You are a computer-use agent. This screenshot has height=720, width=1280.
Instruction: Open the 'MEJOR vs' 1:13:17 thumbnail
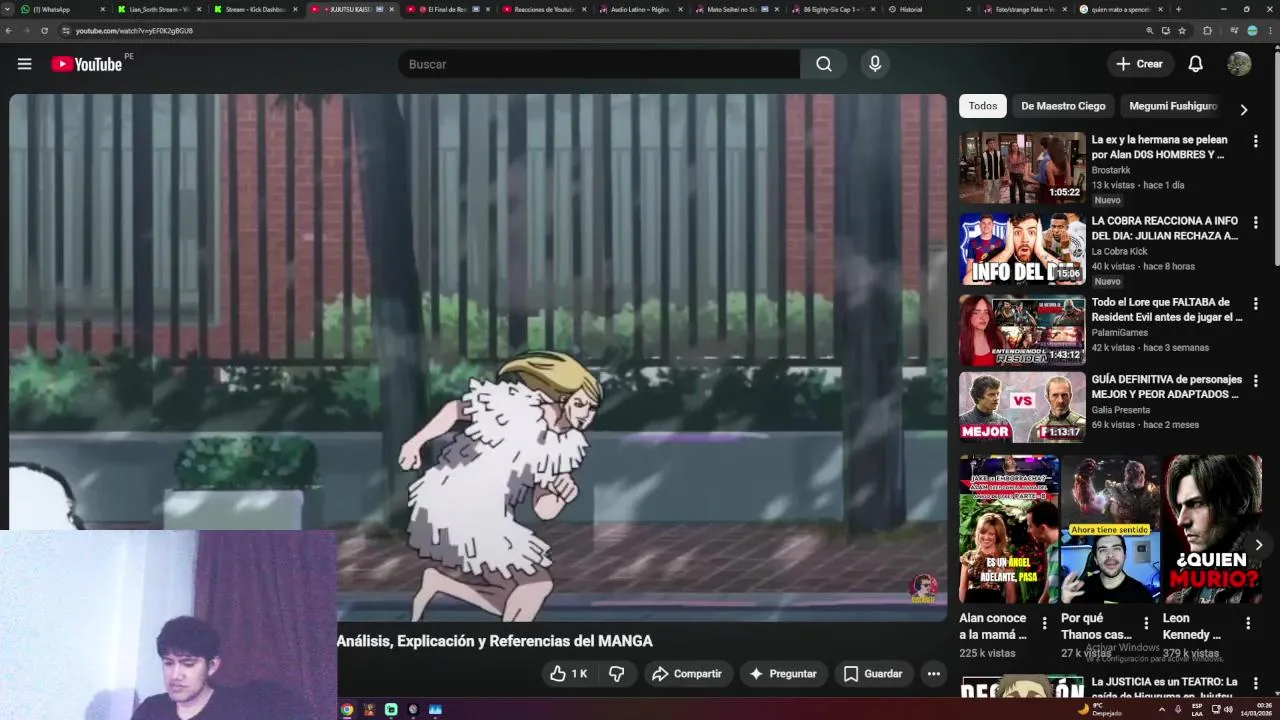[1022, 407]
